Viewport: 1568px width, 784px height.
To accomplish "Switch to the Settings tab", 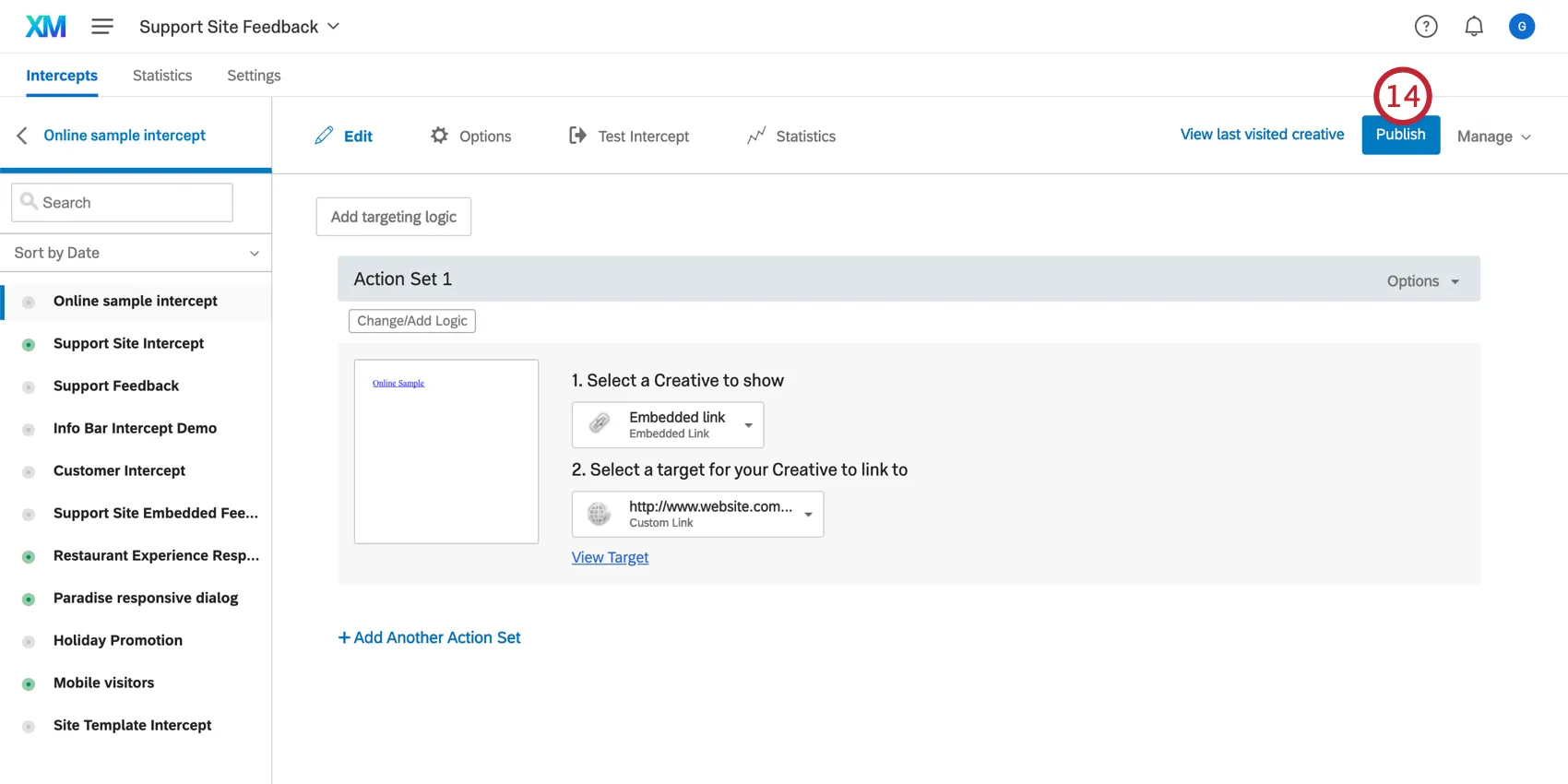I will click(254, 76).
